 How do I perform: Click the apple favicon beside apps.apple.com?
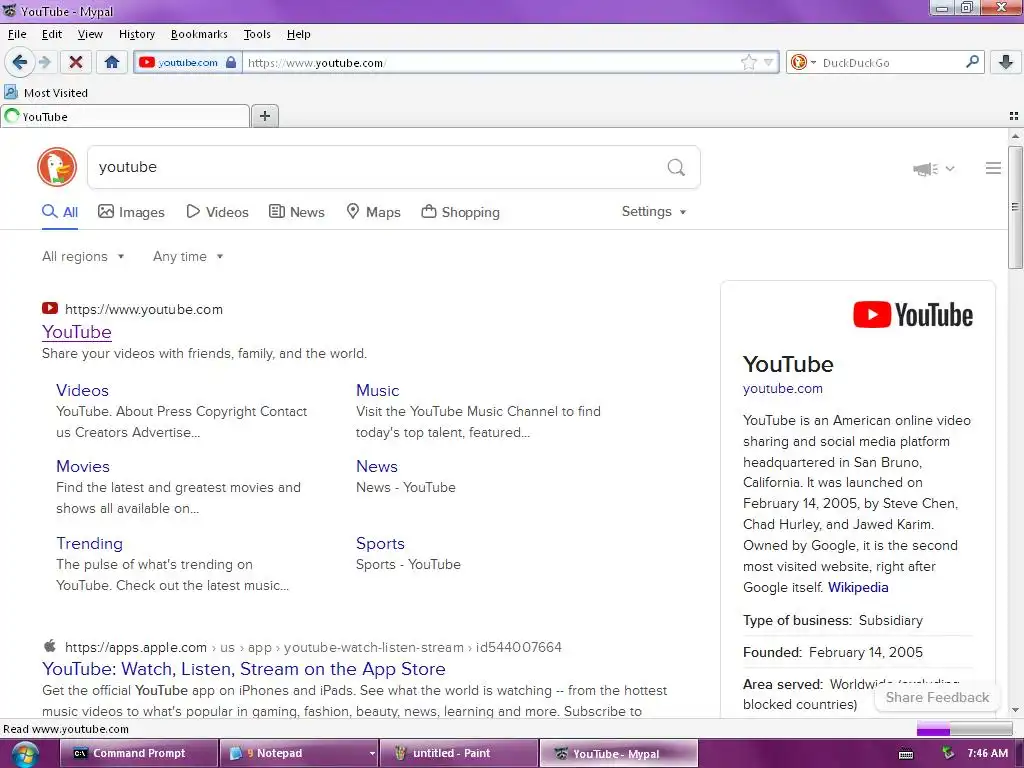click(x=50, y=647)
